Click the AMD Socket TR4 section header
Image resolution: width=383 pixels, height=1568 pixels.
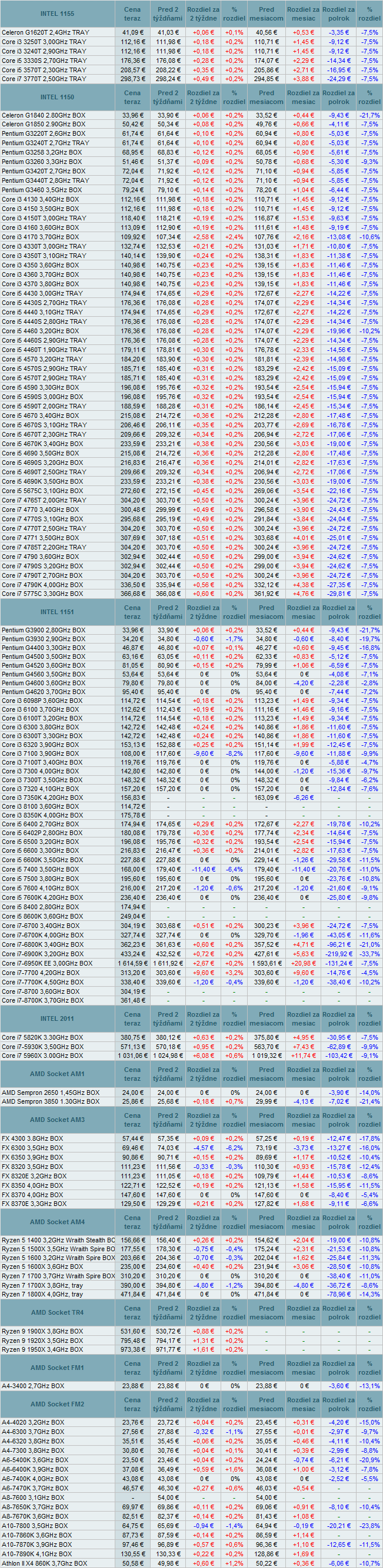point(57,1312)
